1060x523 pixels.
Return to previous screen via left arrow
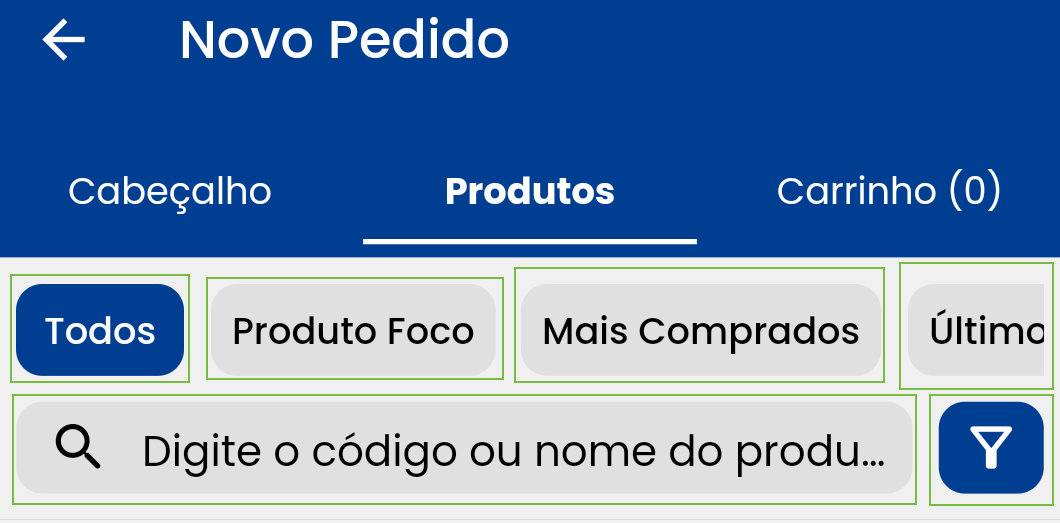coord(64,40)
